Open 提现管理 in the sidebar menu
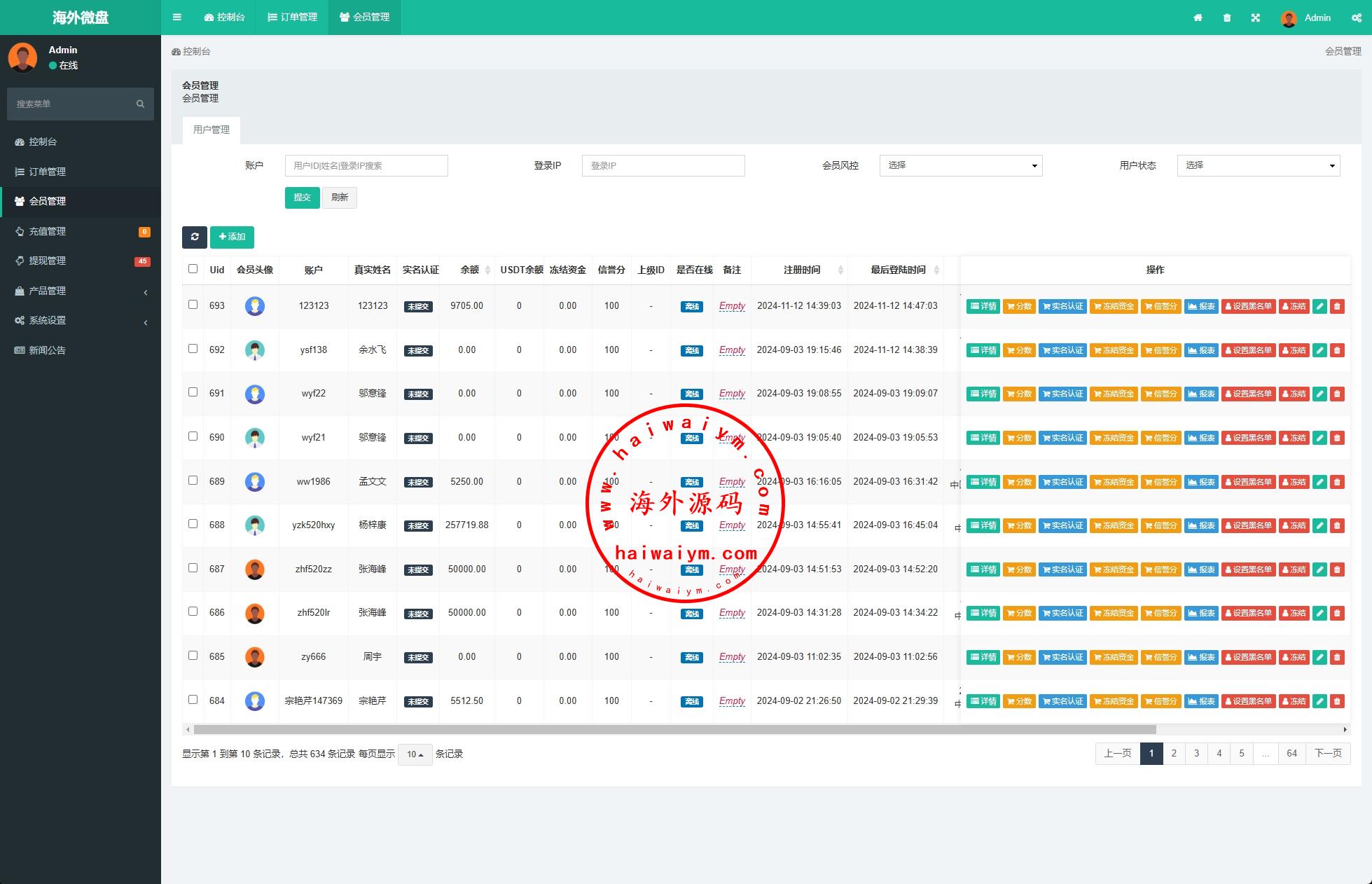This screenshot has height=884, width=1372. pos(48,261)
